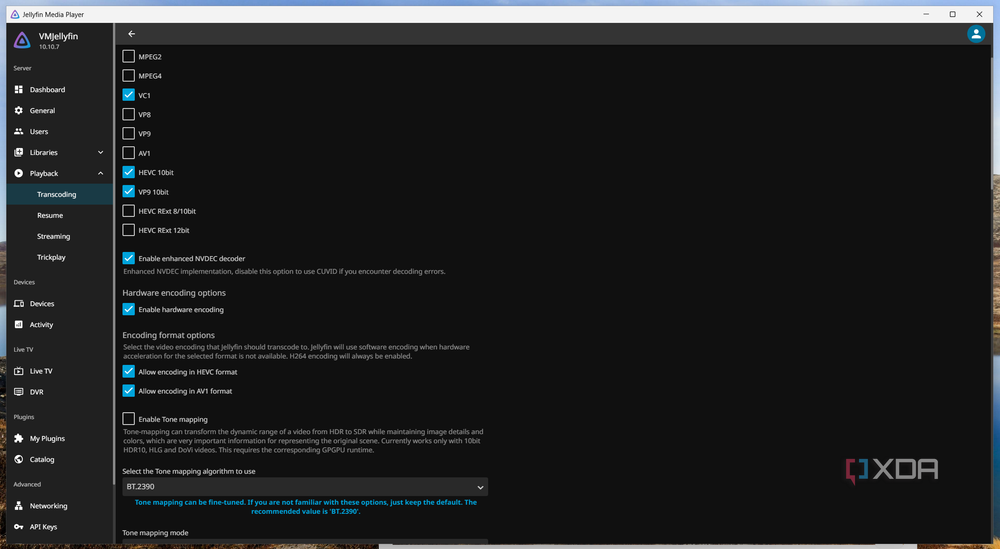Check the VP9 decoding checkbox

point(128,134)
